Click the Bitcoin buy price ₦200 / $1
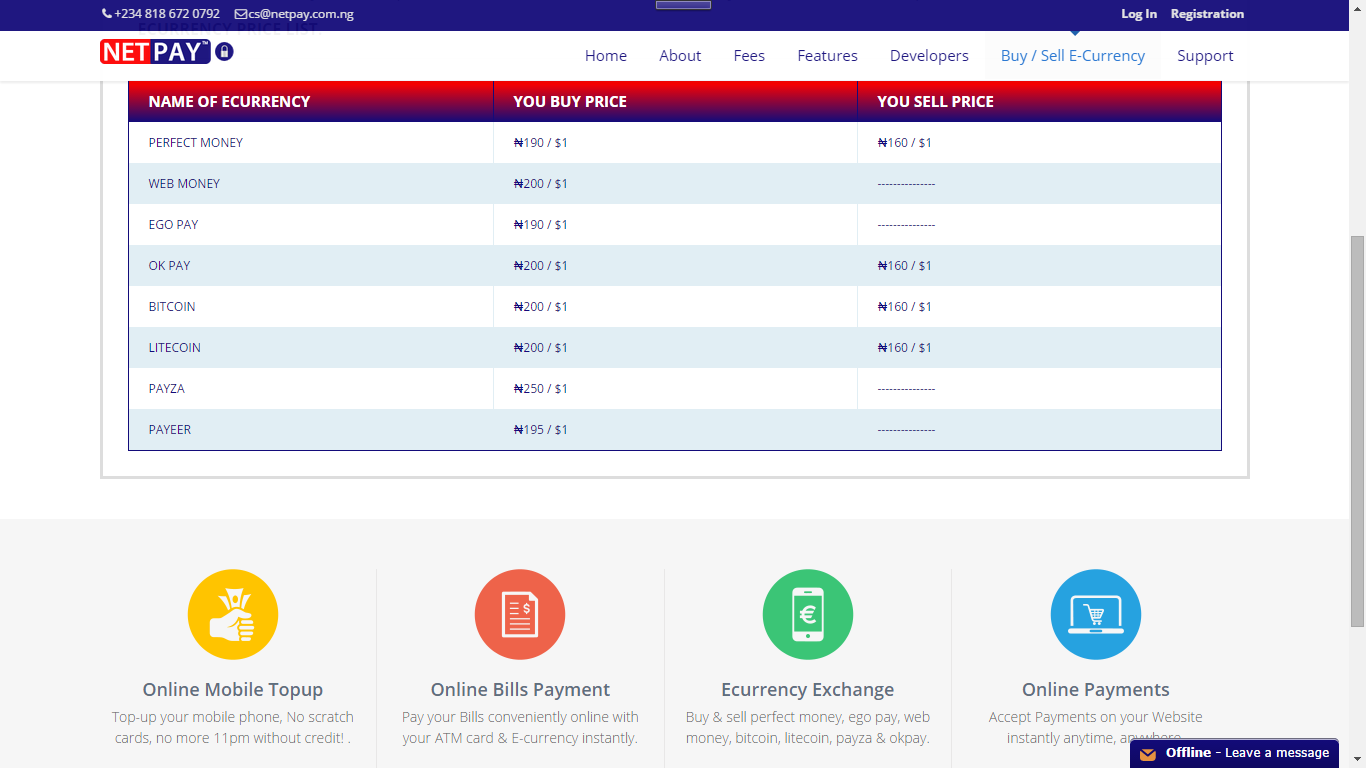 pyautogui.click(x=540, y=307)
